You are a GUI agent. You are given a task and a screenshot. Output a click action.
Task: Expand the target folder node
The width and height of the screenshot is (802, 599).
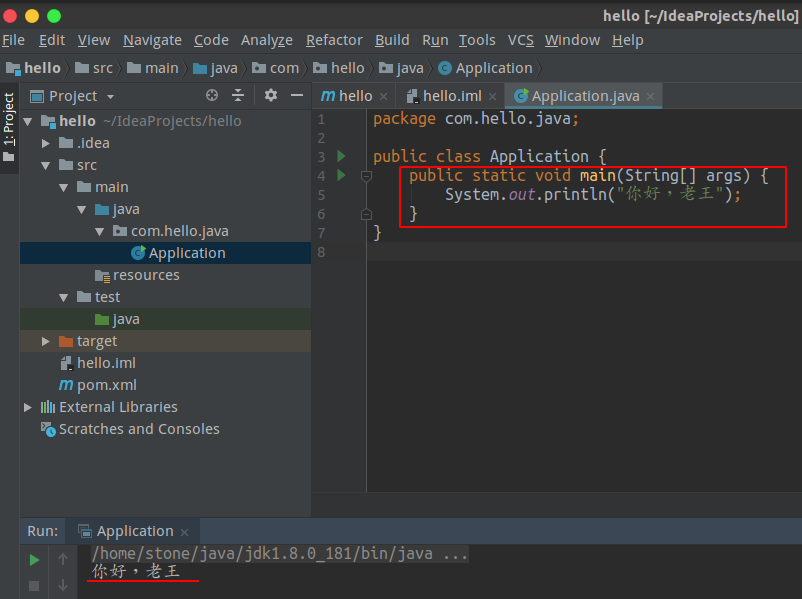[x=44, y=341]
